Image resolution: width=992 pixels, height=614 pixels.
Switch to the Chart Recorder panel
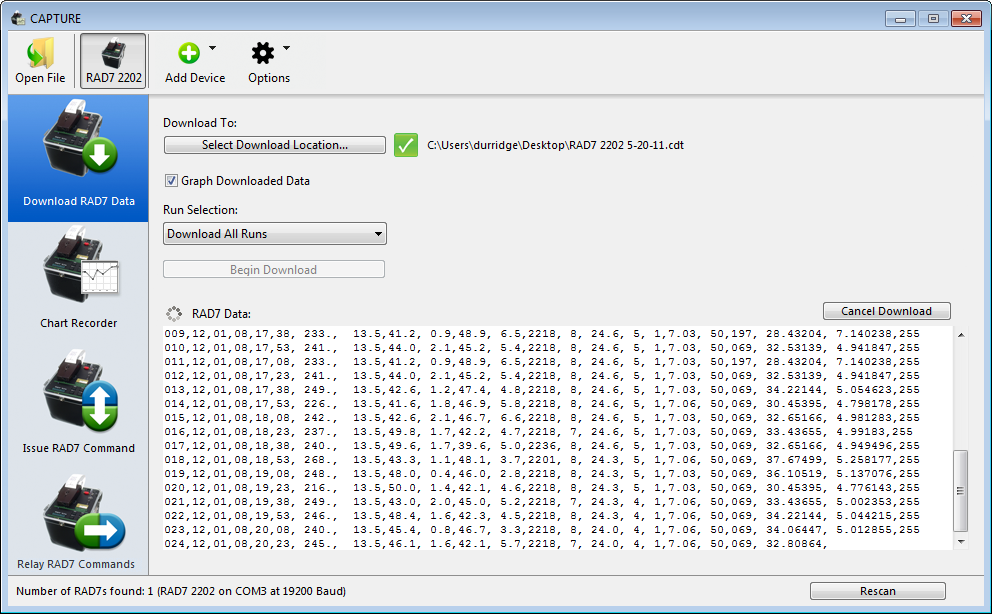pyautogui.click(x=78, y=279)
